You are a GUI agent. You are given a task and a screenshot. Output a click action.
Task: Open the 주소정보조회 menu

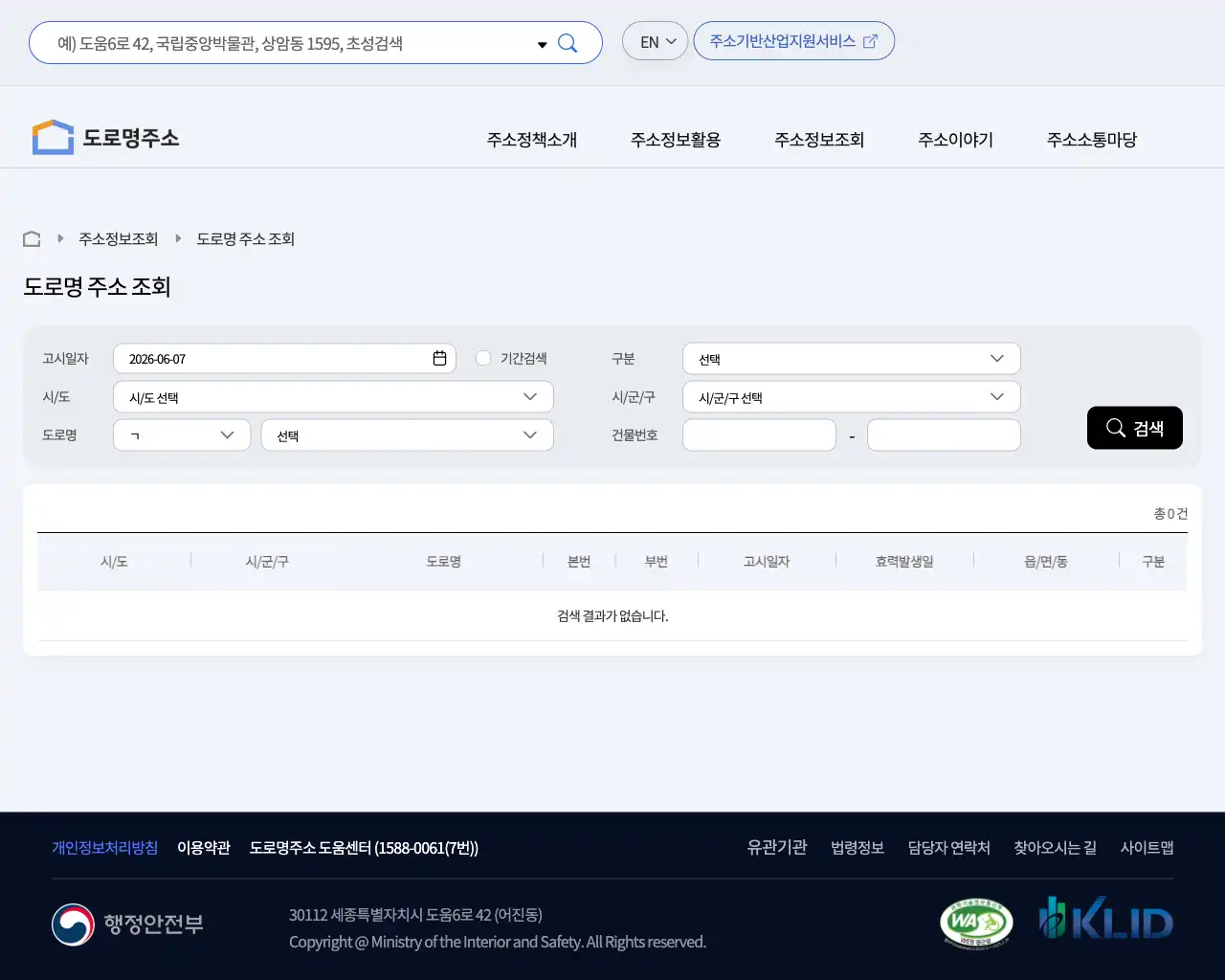(x=819, y=140)
